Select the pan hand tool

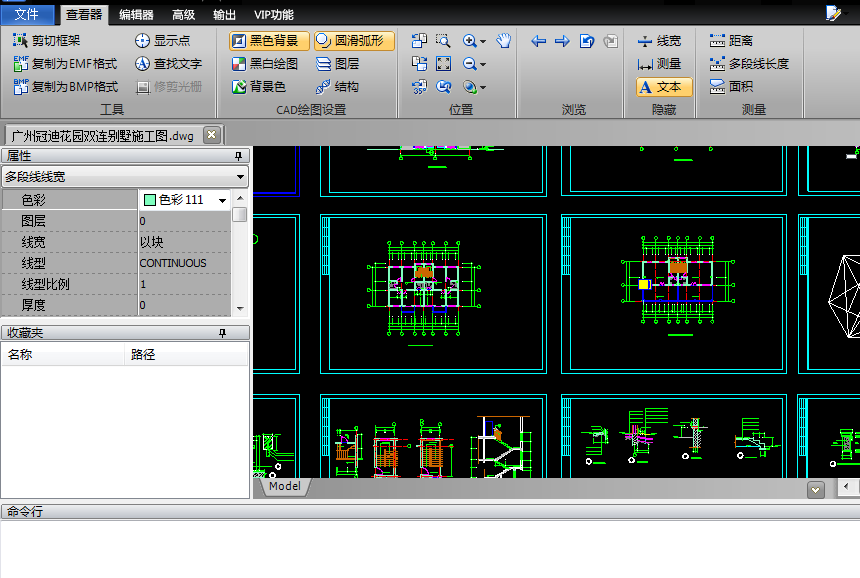pos(503,41)
